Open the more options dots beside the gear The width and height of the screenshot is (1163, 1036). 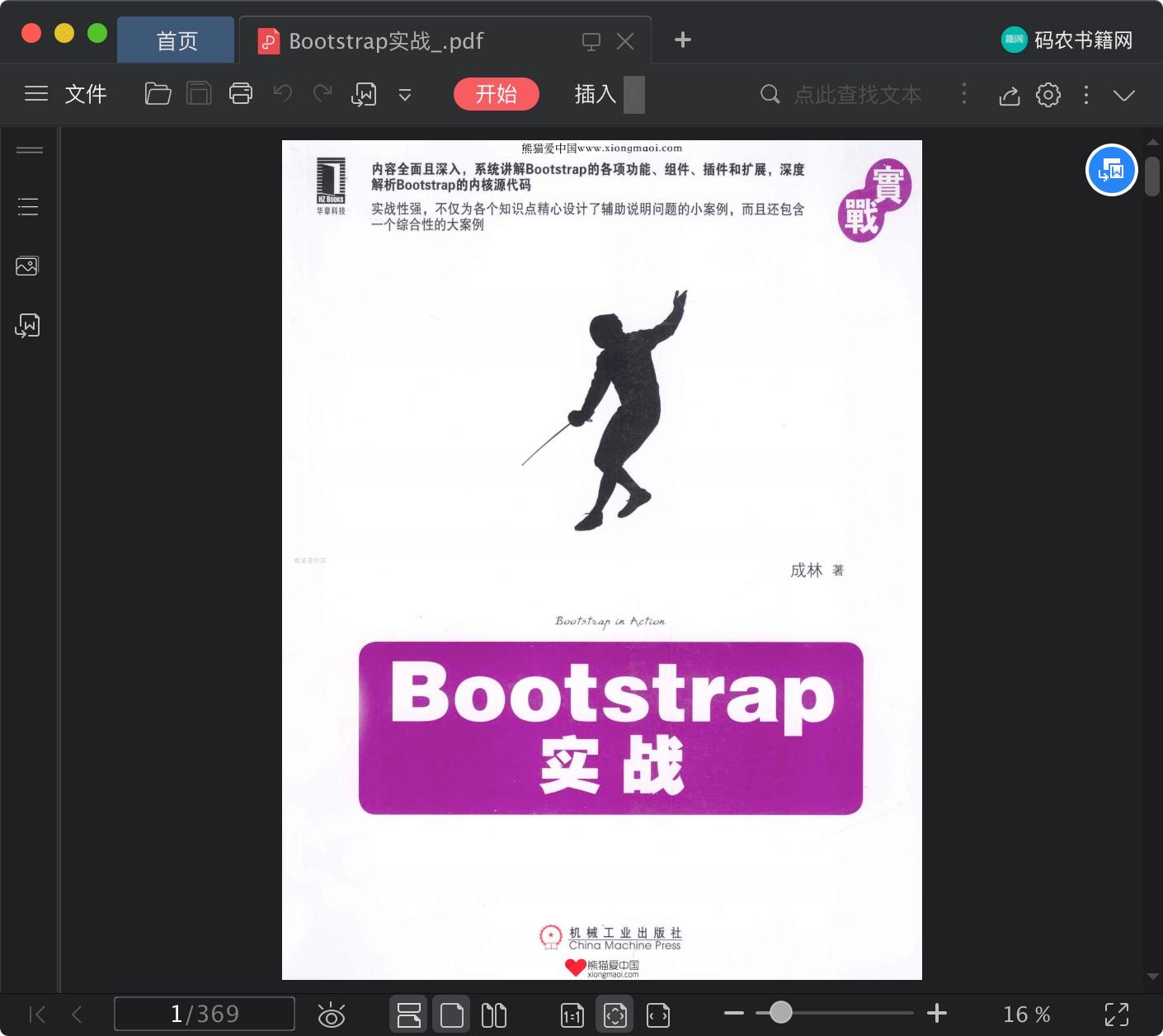pos(1086,95)
